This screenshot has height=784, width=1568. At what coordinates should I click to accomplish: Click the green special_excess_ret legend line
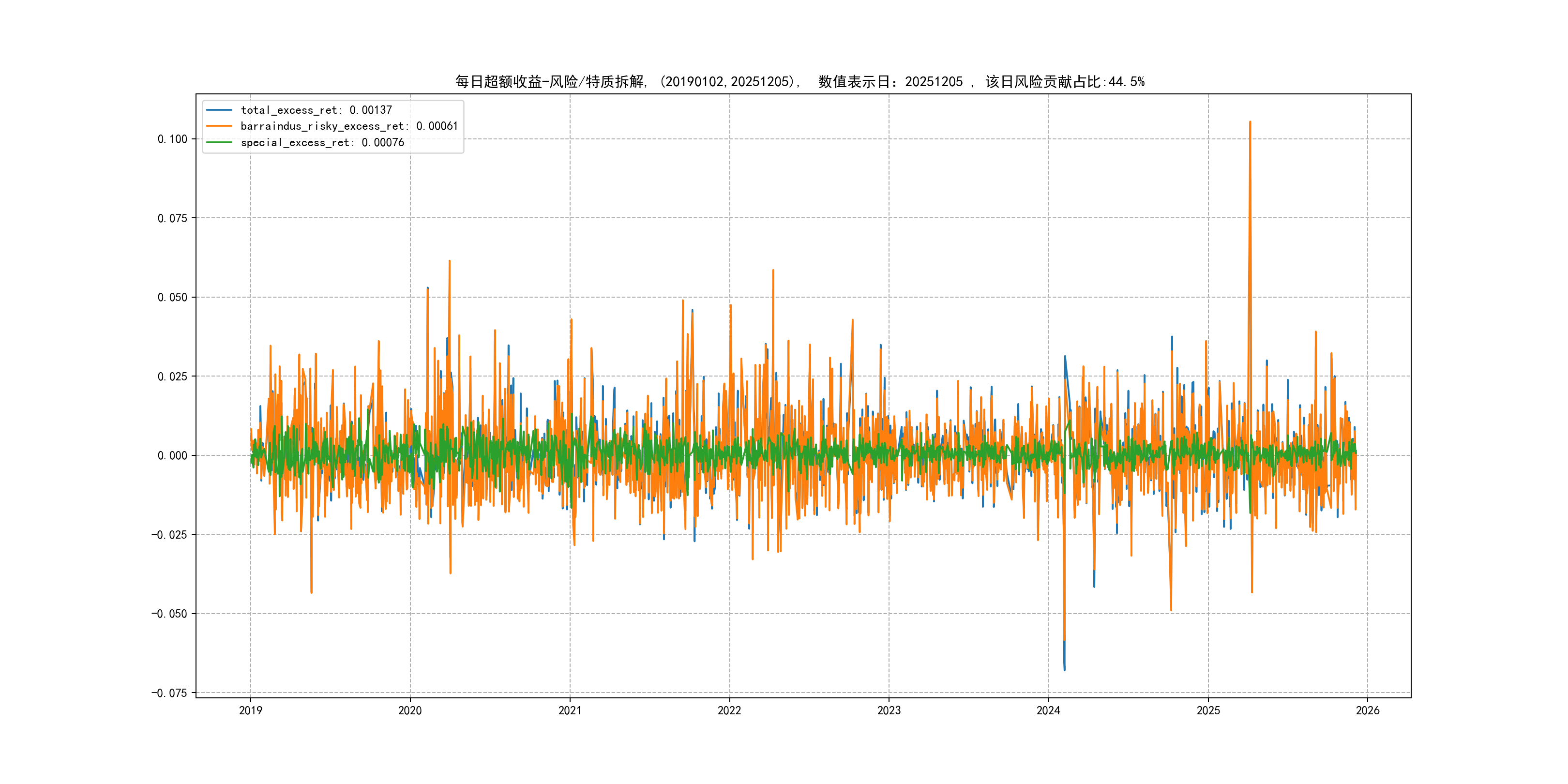pyautogui.click(x=219, y=142)
